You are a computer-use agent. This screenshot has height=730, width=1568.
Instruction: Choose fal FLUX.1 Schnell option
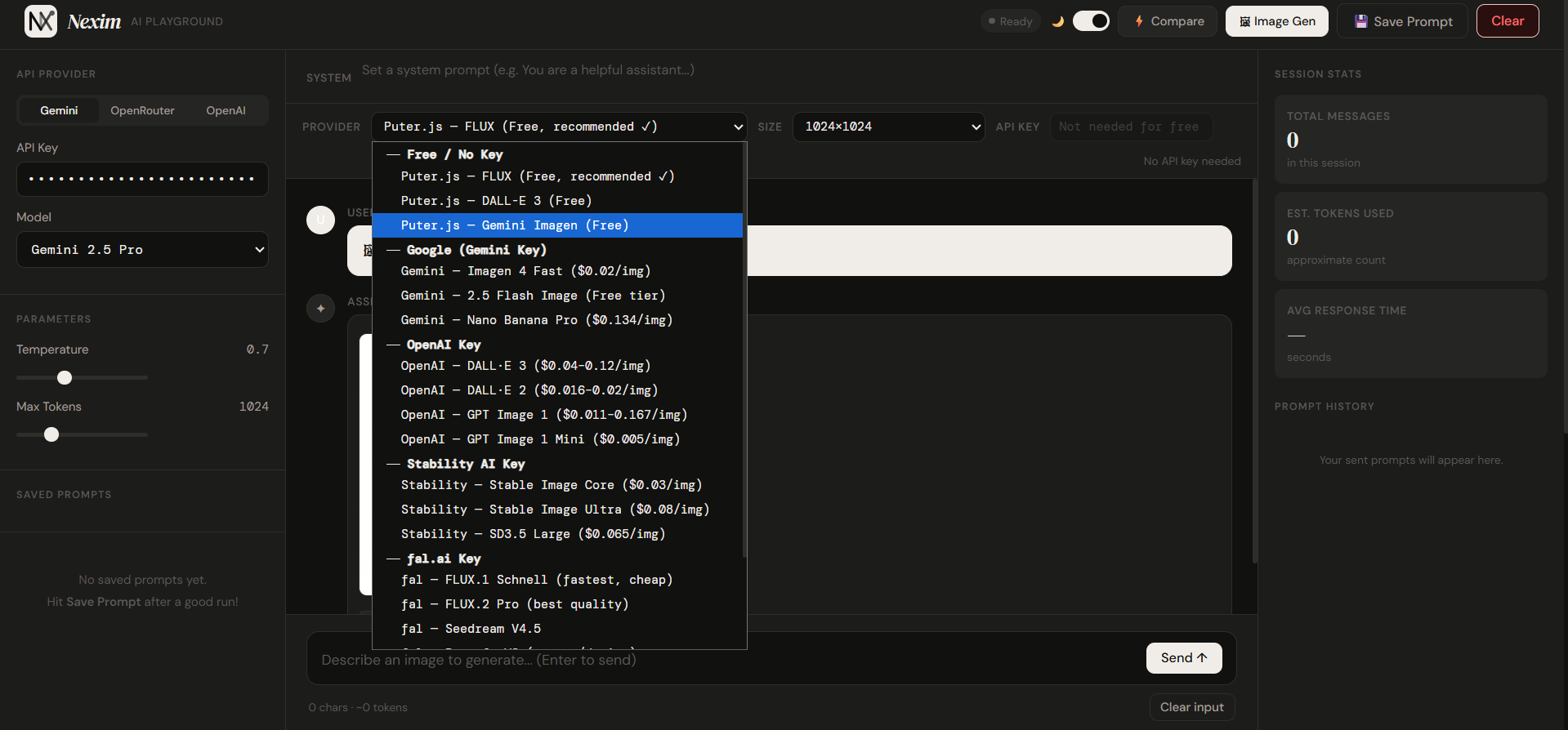(557, 580)
